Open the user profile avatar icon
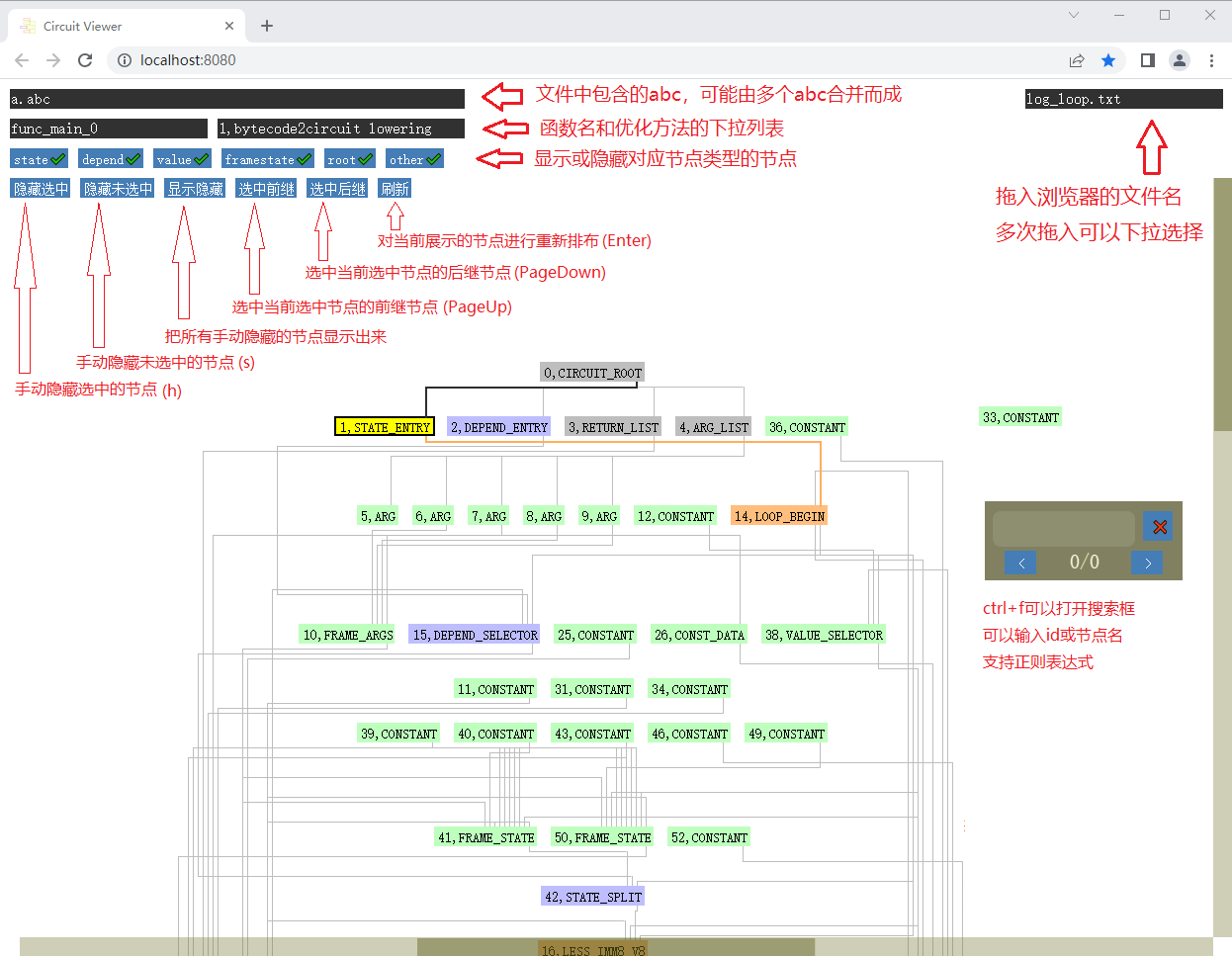Viewport: 1232px width, 956px height. pos(1180,60)
